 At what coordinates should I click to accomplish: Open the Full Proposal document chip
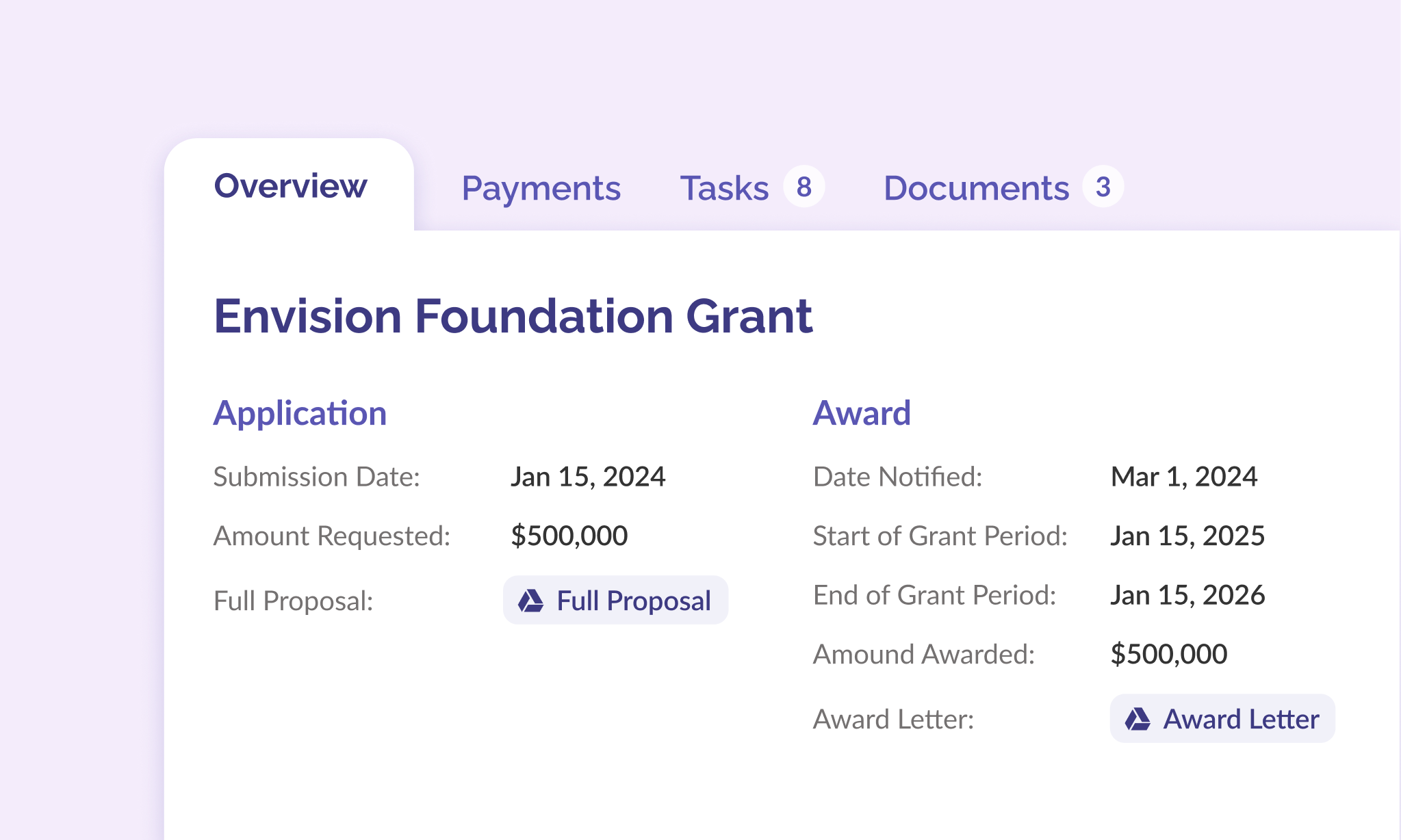pyautogui.click(x=615, y=600)
